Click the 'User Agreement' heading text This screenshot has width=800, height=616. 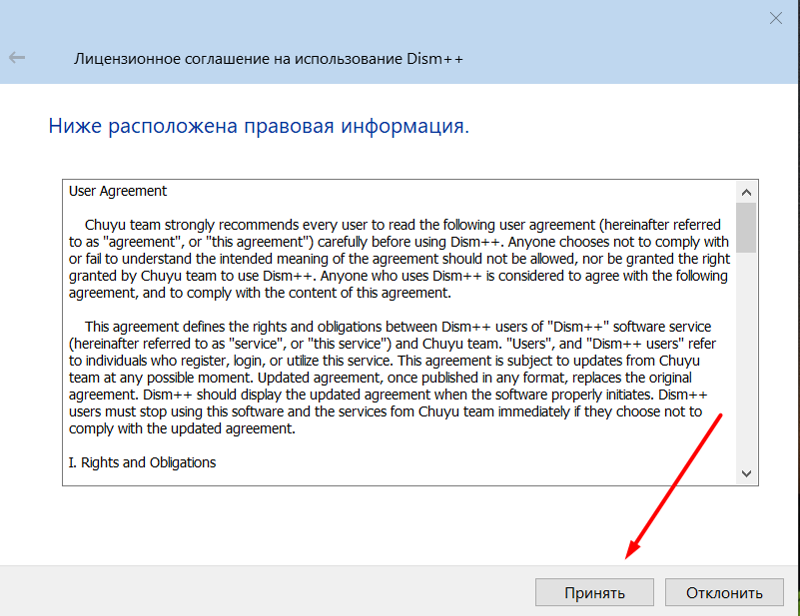point(118,191)
